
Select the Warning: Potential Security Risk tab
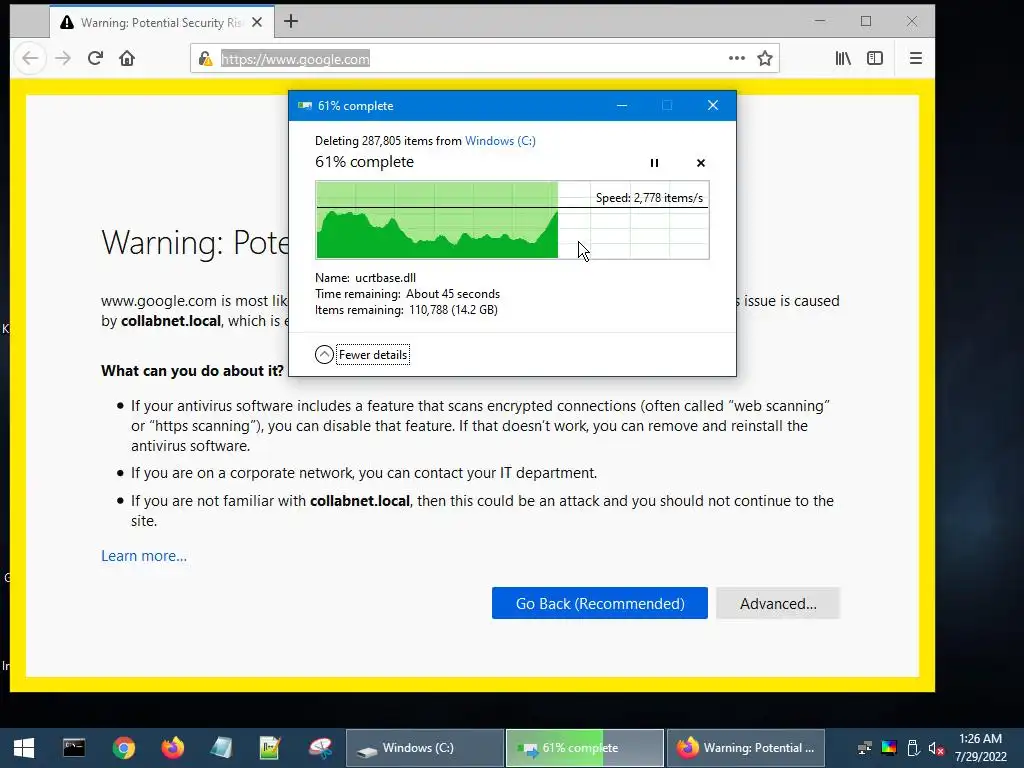[x=162, y=22]
